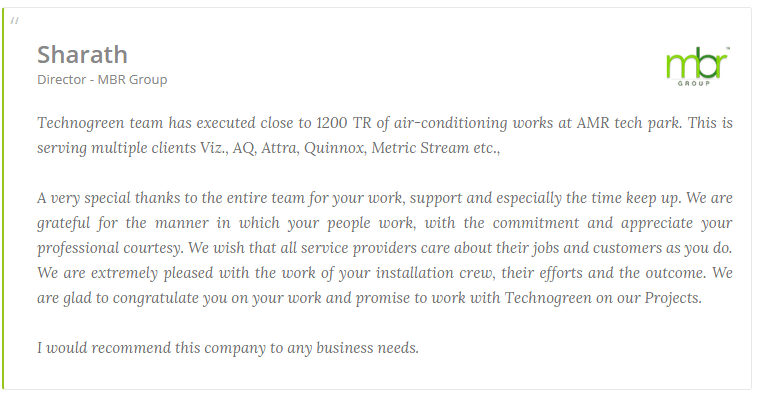Click the green vertical accent bar

pos(3,199)
